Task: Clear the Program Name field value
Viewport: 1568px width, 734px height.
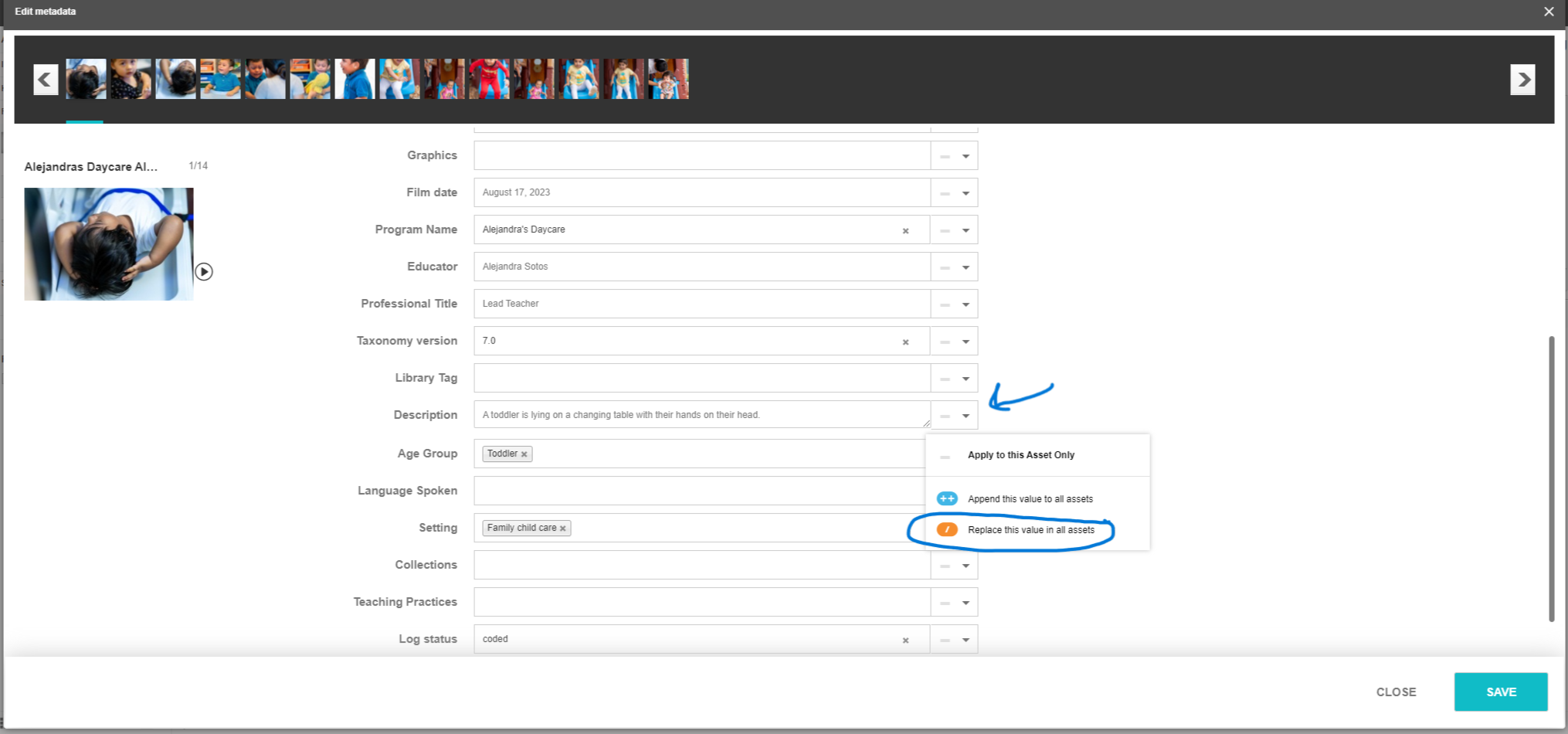Action: [905, 229]
